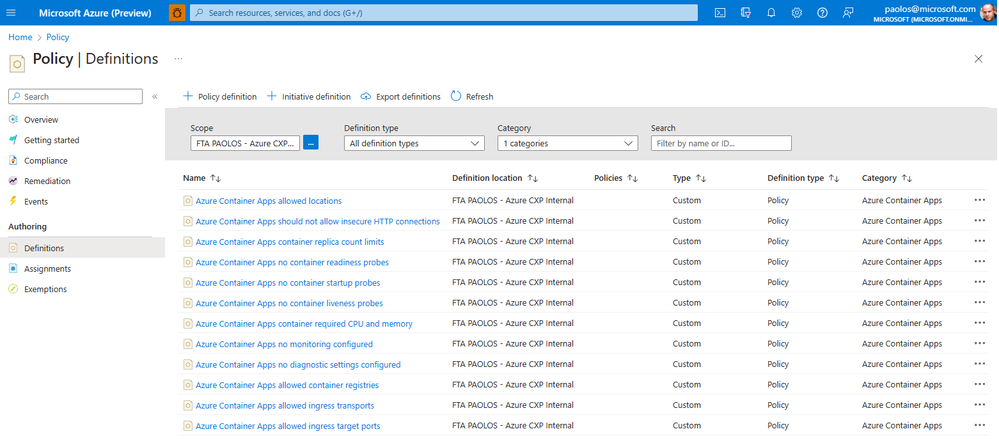Expand the Category dropdown
This screenshot has width=999, height=441.
point(568,143)
